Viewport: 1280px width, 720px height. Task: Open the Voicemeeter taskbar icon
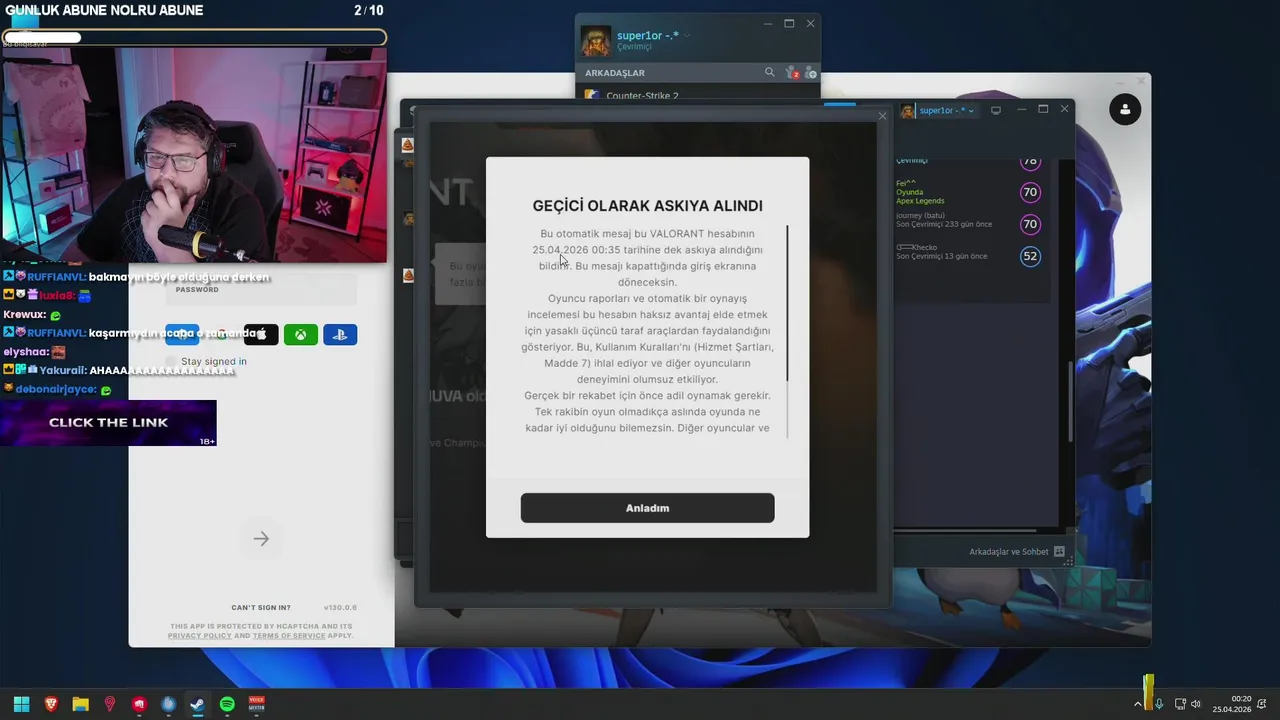(256, 704)
